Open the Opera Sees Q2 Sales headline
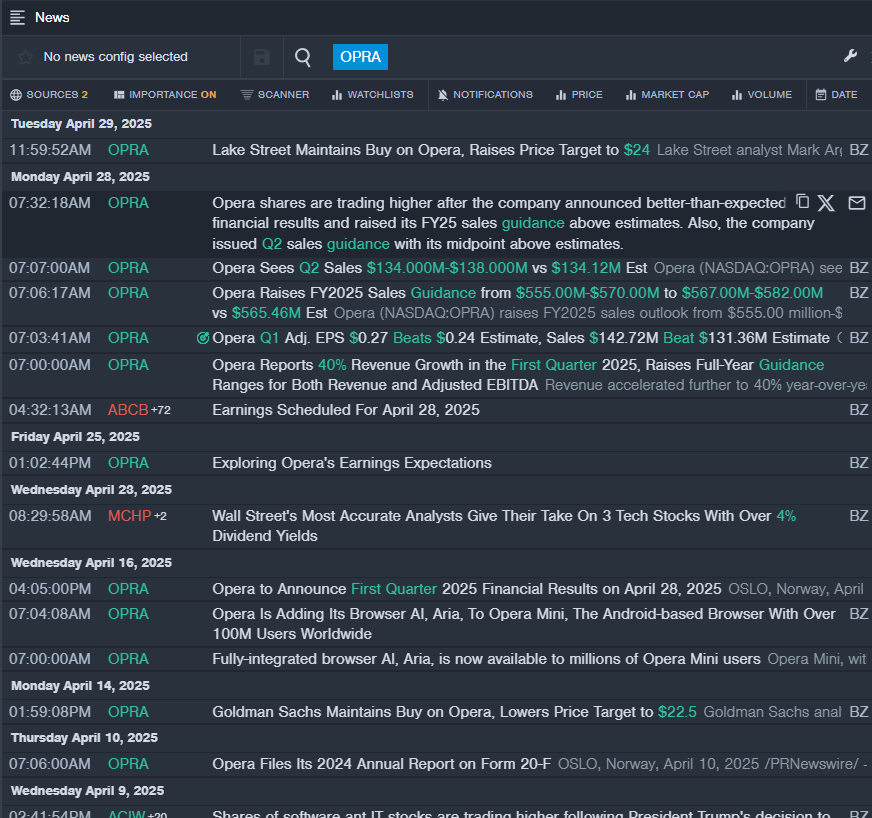 [429, 268]
